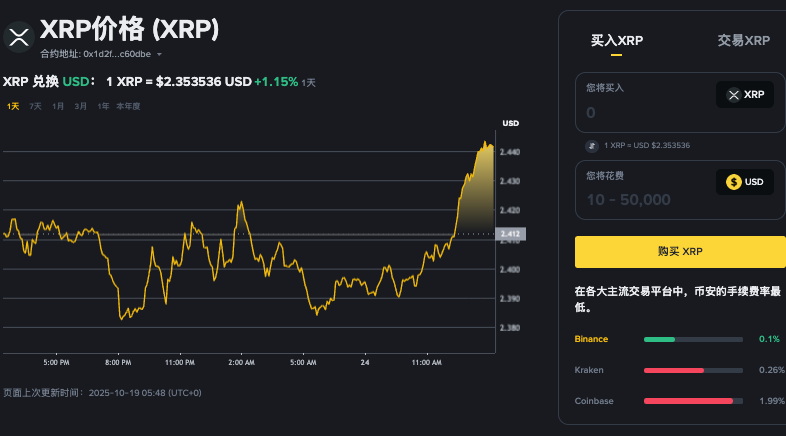The width and height of the screenshot is (786, 436).
Task: Open the USD currency selector
Action: point(745,182)
